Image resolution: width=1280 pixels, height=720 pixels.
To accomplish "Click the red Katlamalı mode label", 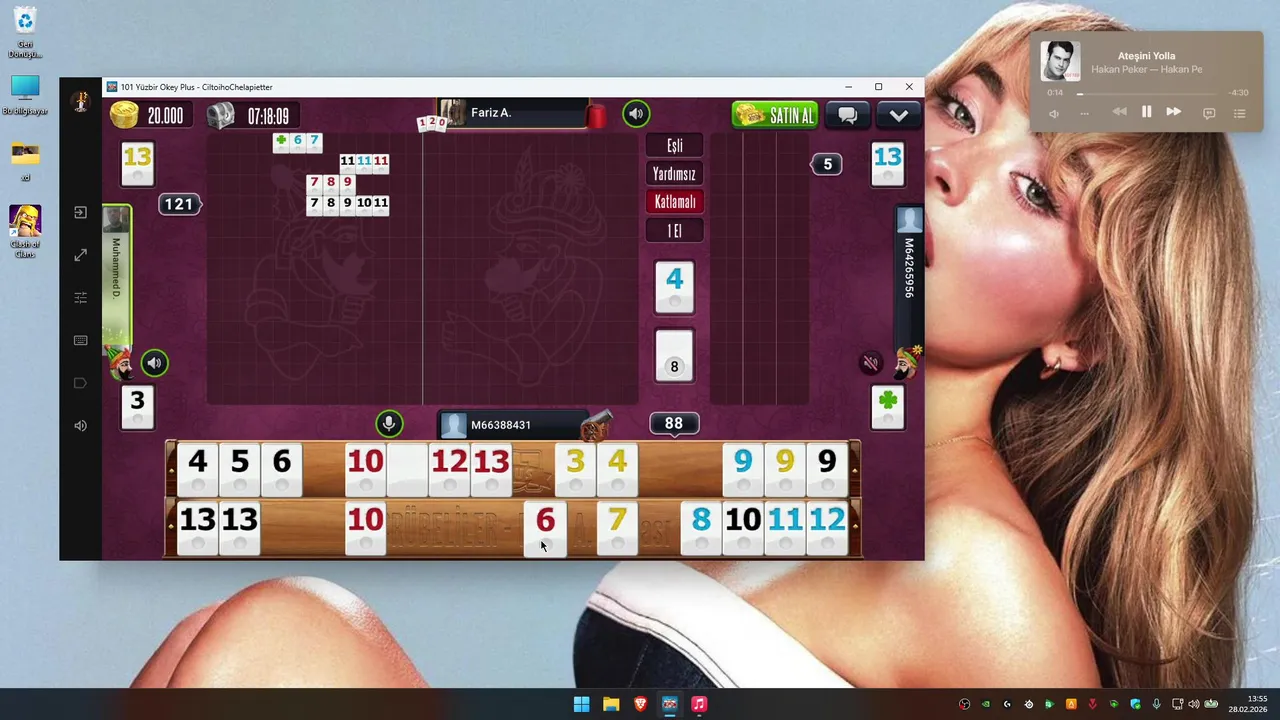I will tap(675, 202).
